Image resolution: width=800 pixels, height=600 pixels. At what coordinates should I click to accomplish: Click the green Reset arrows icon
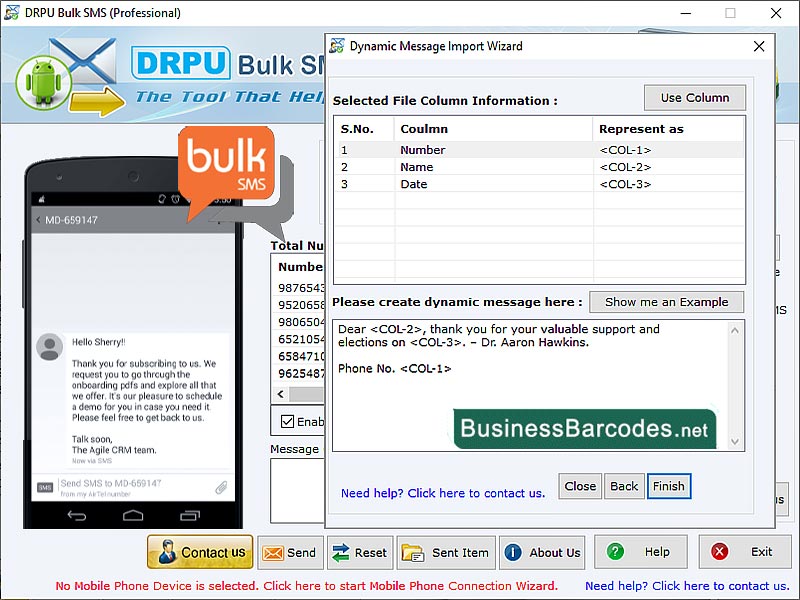[x=341, y=551]
